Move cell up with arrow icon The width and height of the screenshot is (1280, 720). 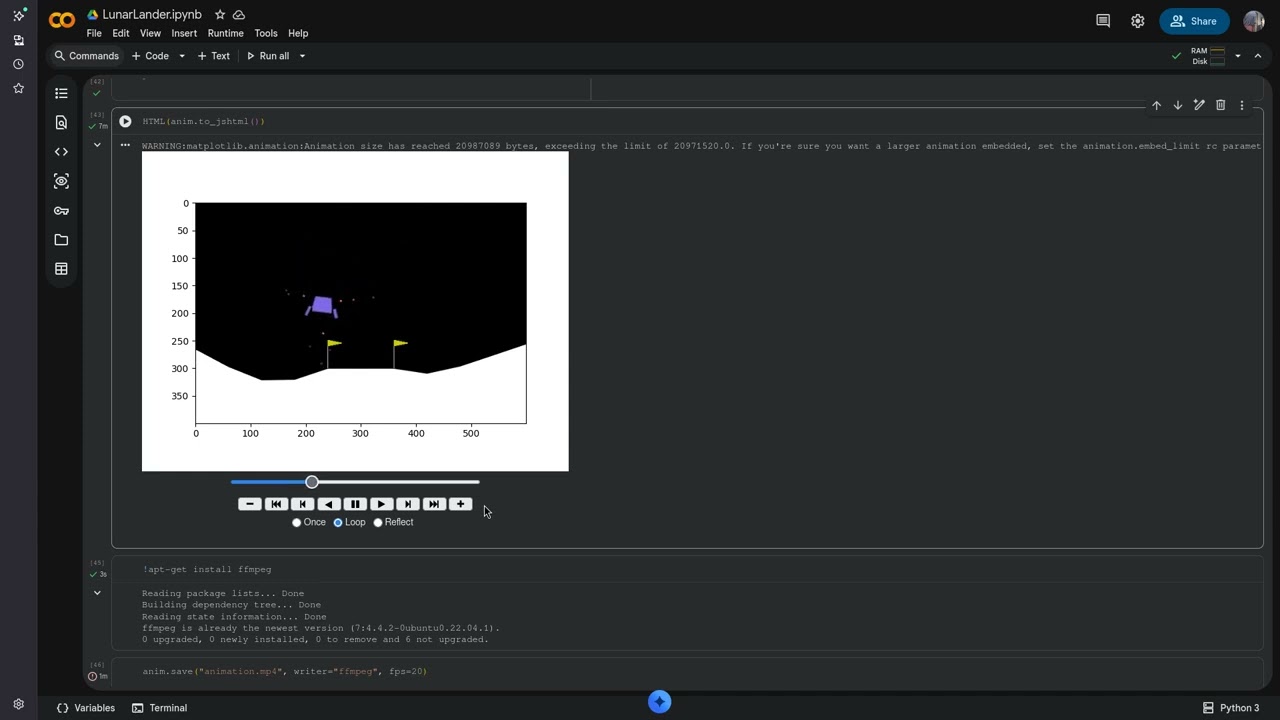point(1156,105)
